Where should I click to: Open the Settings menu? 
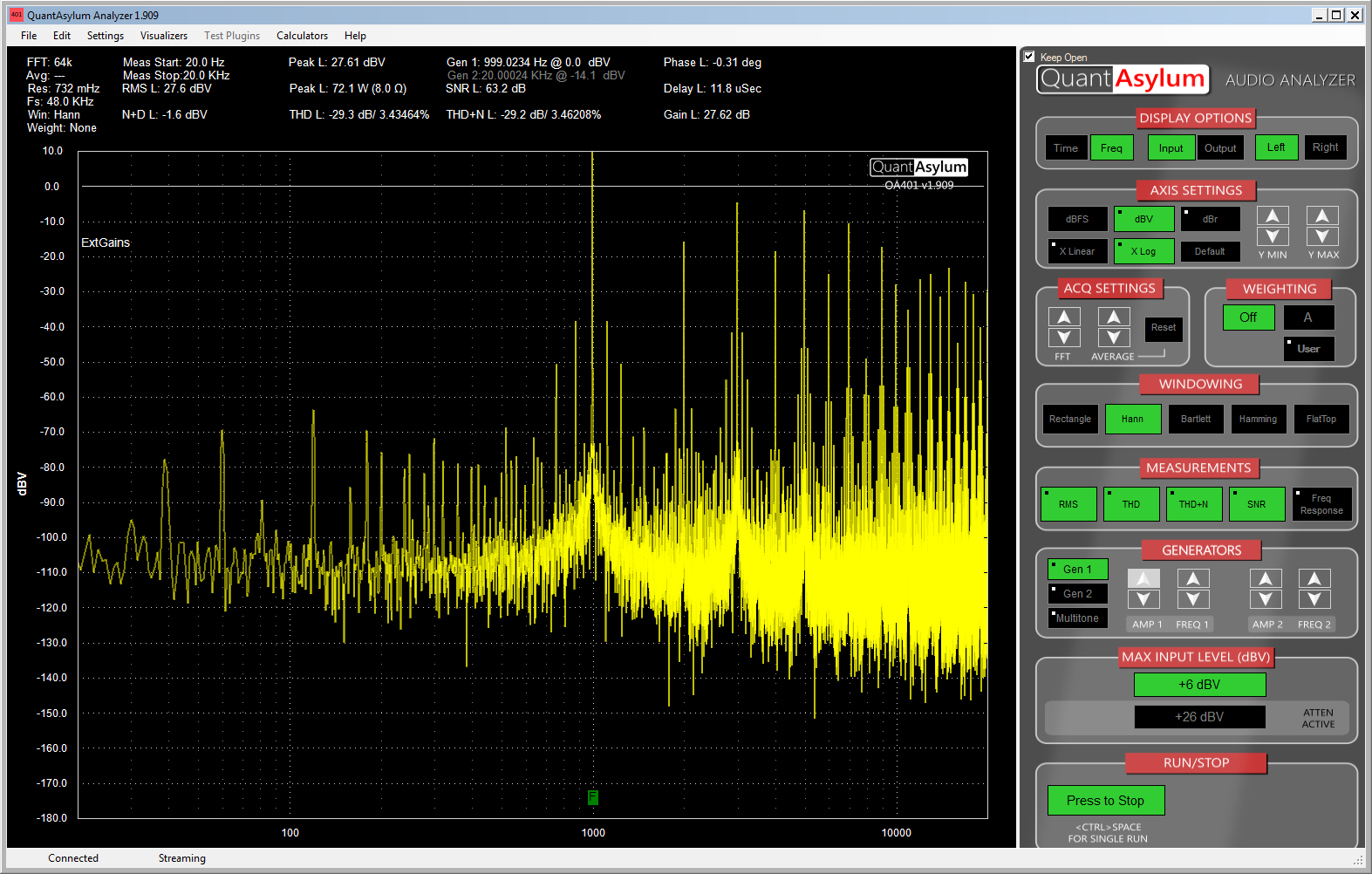[106, 36]
